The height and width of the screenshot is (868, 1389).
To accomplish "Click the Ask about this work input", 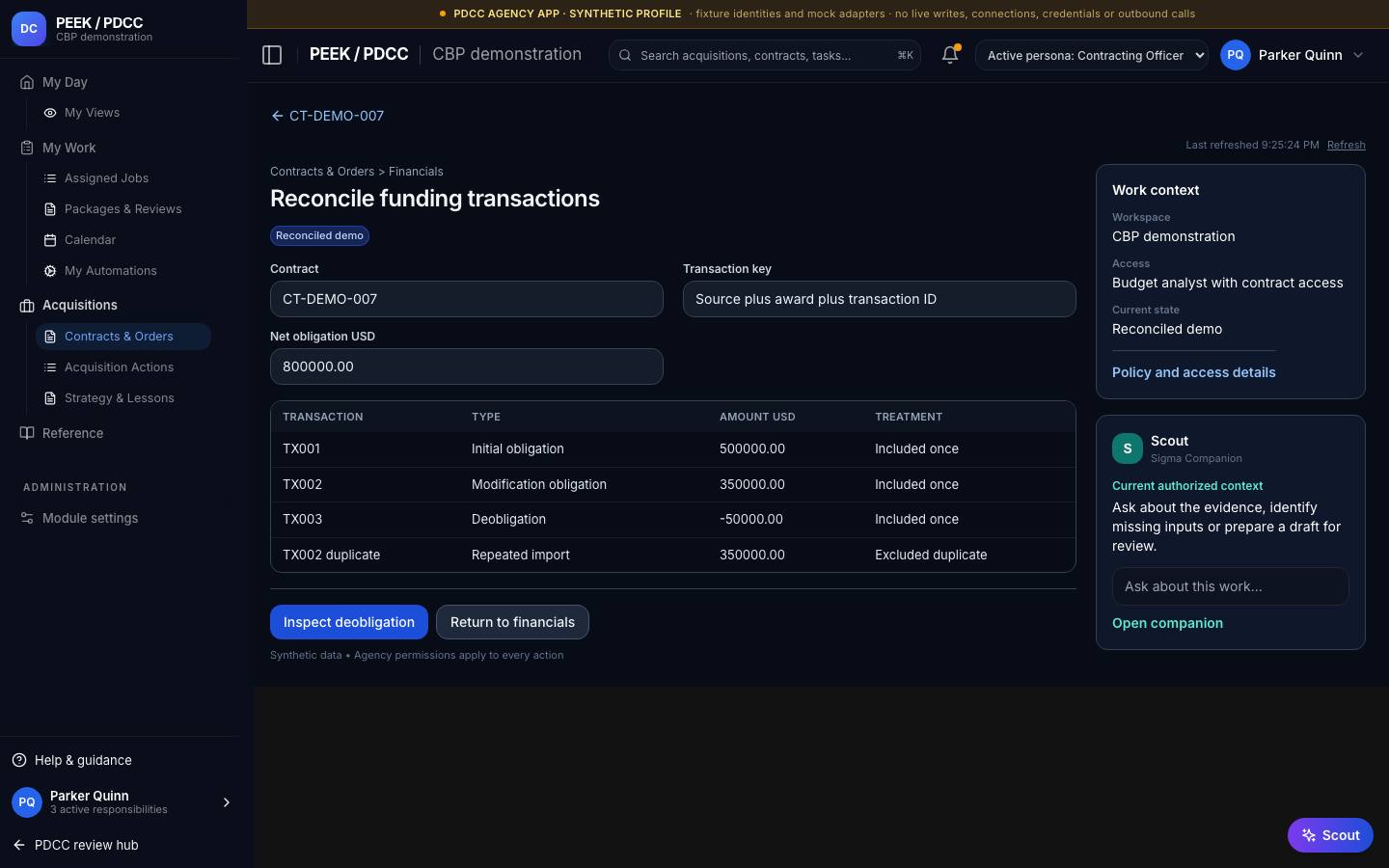I will (x=1230, y=586).
